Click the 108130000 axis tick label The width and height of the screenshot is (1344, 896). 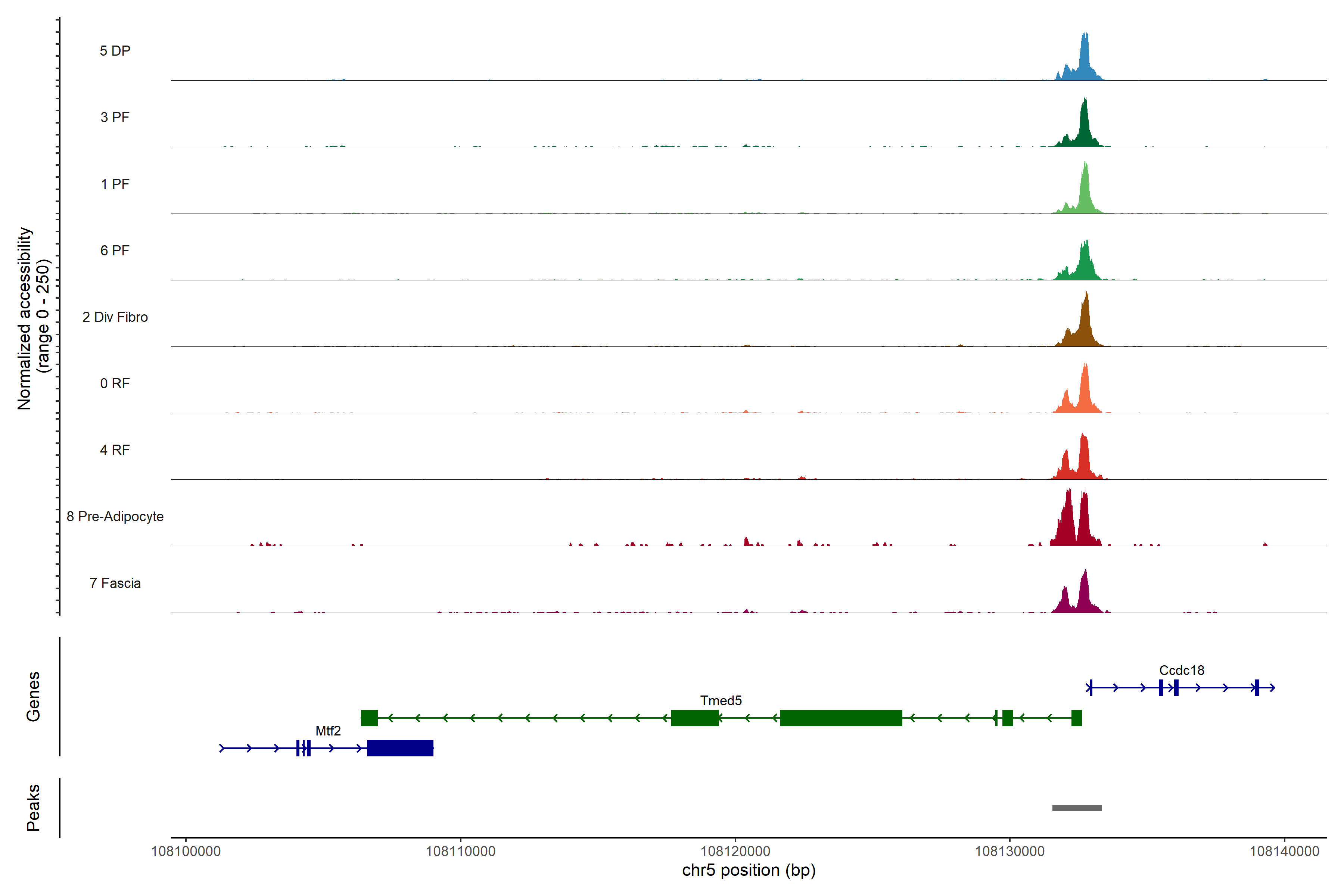coord(1009,852)
